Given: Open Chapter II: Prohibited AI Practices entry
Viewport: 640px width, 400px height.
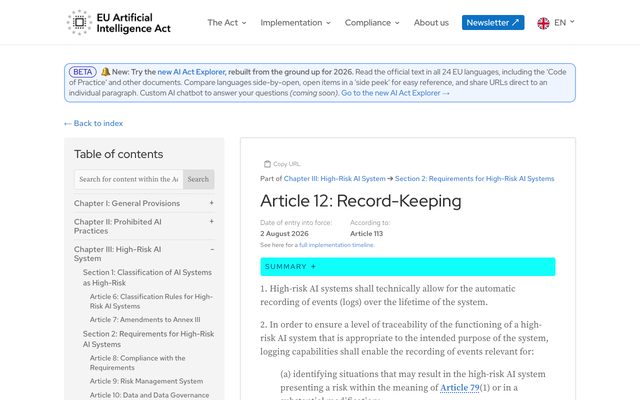Looking at the screenshot, I should tap(118, 226).
